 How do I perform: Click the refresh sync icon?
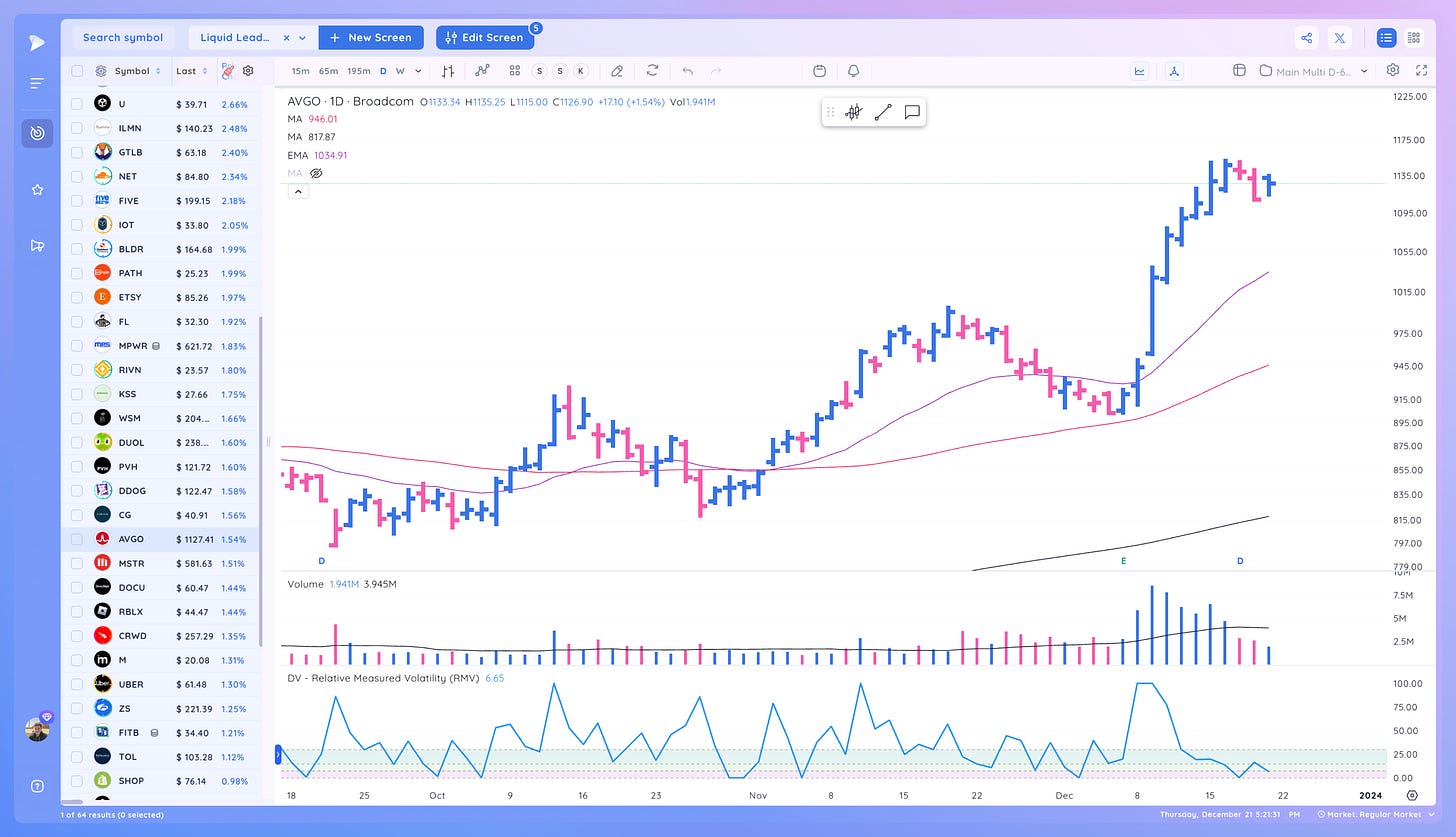click(x=652, y=71)
